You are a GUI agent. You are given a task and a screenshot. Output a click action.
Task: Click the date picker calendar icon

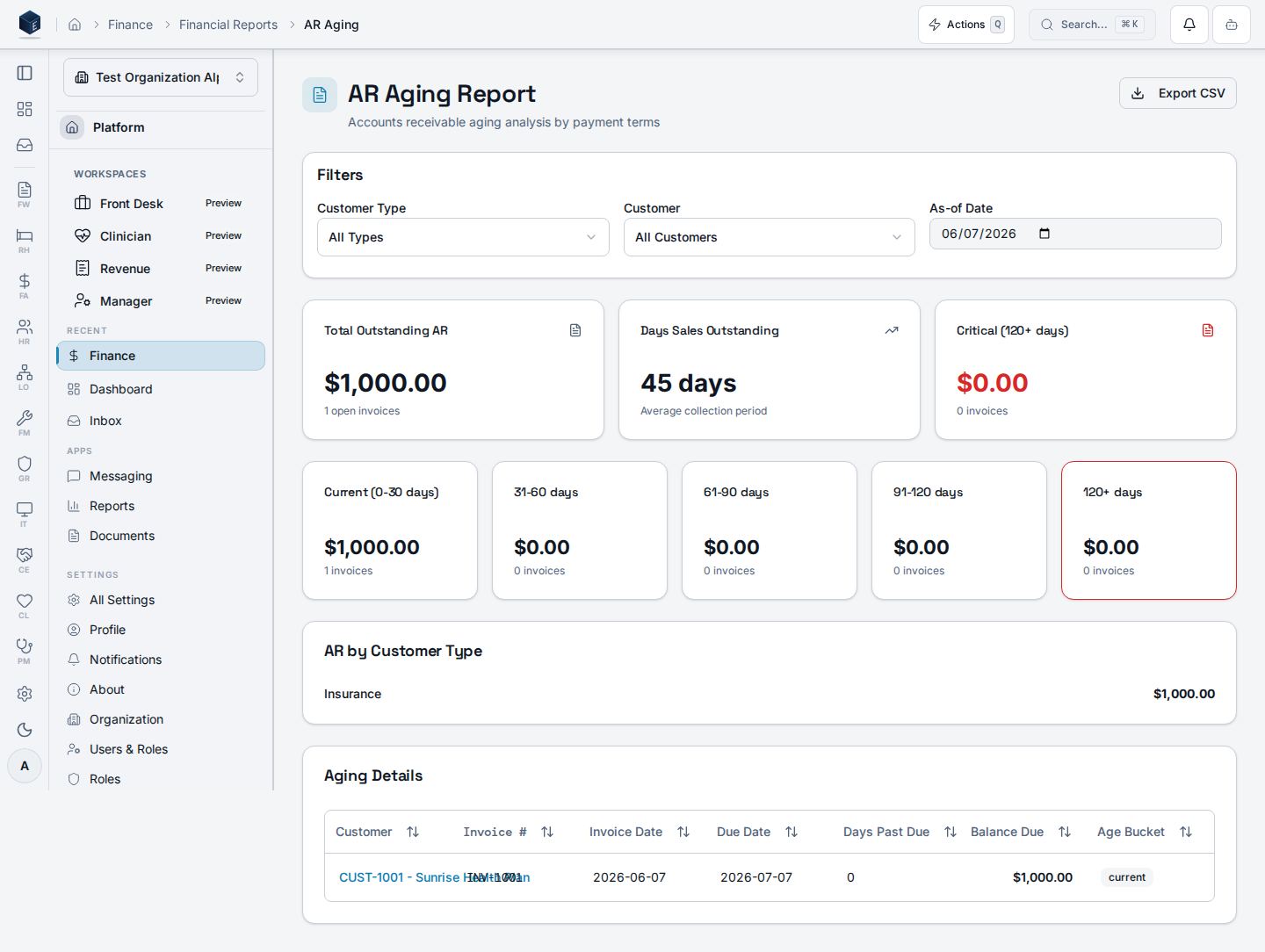pyautogui.click(x=1045, y=234)
